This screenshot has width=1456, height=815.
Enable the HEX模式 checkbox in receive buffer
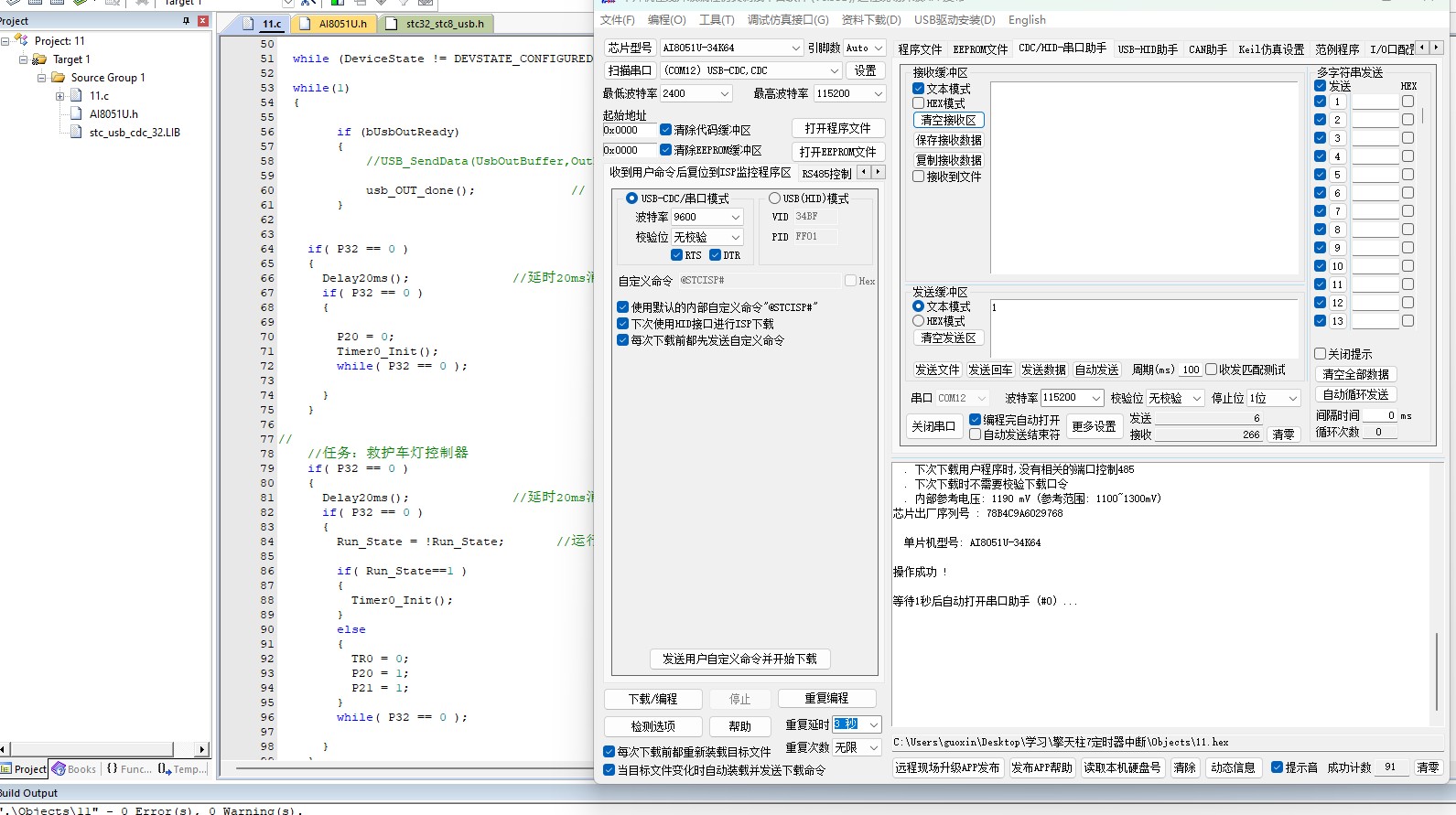click(918, 103)
